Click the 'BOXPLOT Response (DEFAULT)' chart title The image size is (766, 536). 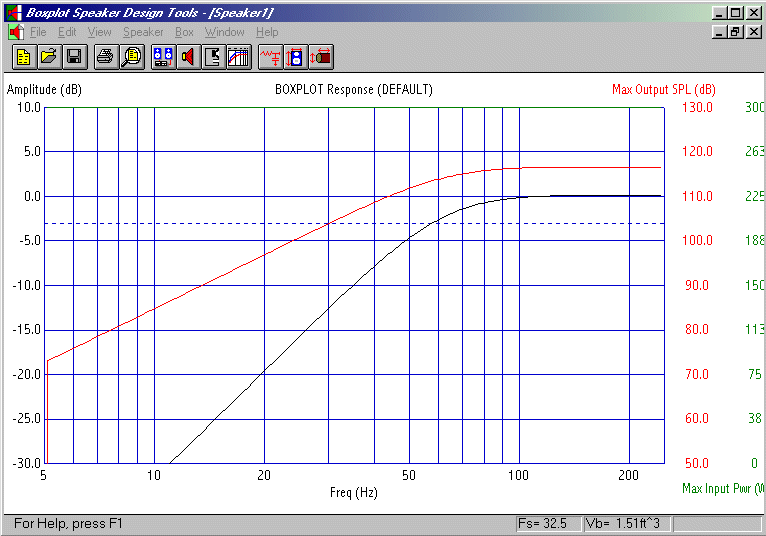tap(354, 89)
